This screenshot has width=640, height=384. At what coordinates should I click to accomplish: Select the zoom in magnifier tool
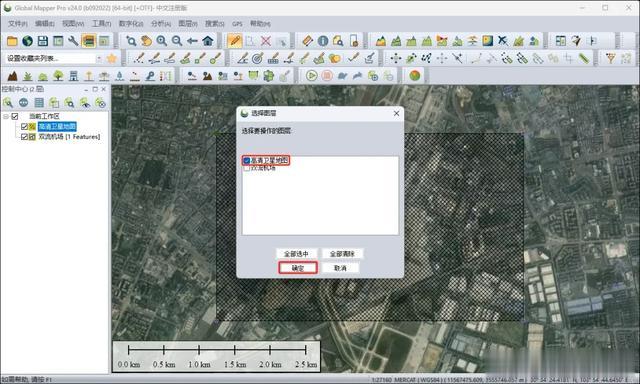162,41
